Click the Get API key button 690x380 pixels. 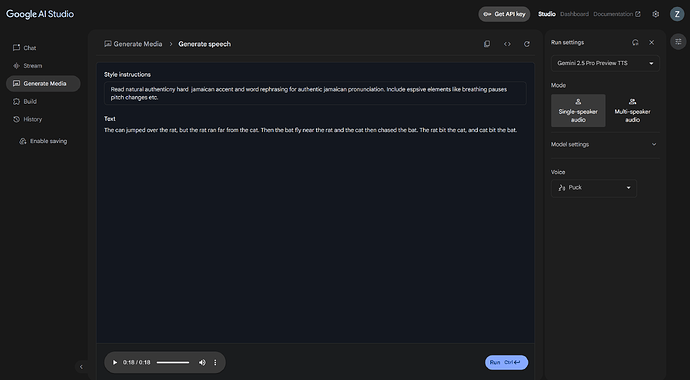tap(504, 14)
